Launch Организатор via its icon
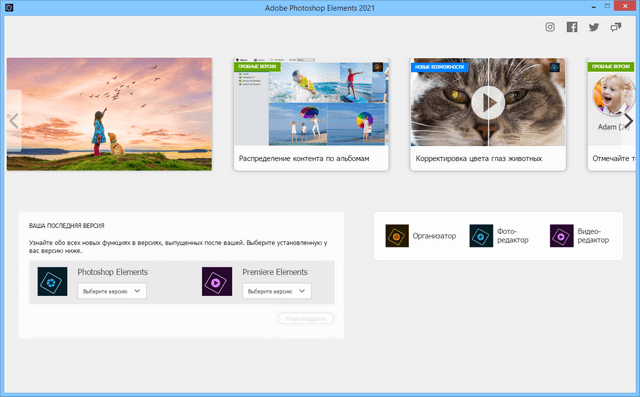 pos(397,236)
